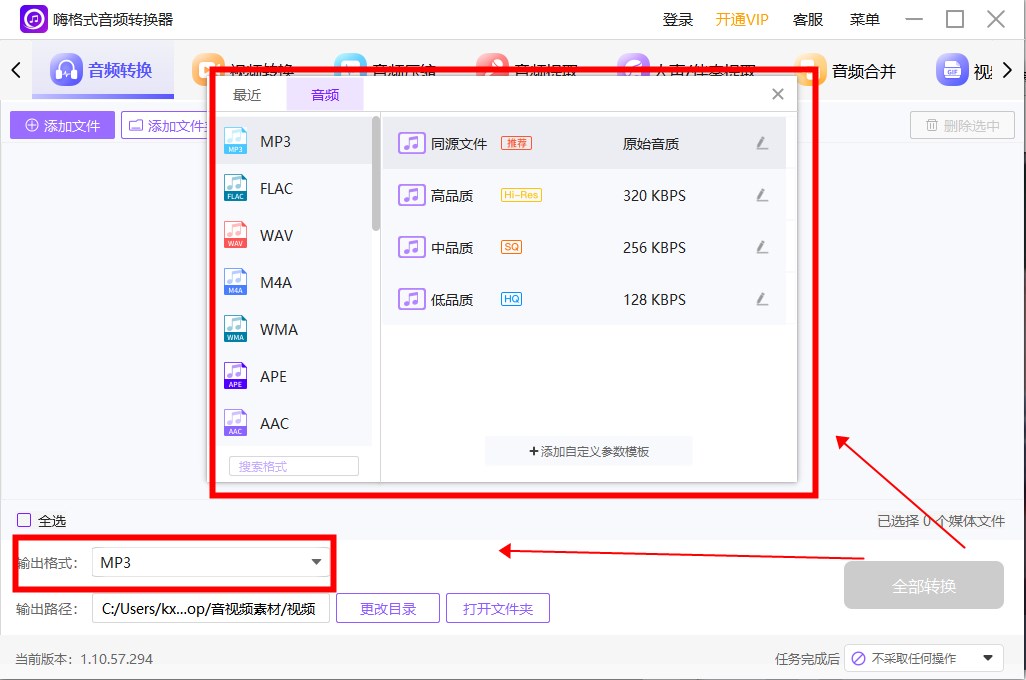This screenshot has height=680, width=1026.
Task: Switch to the 最近 tab
Action: click(247, 94)
